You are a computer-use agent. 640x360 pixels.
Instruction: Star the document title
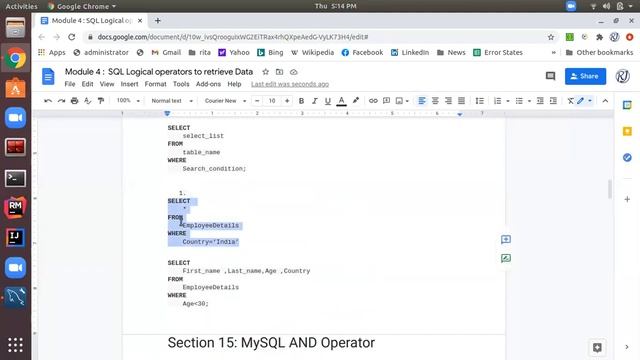[265, 72]
